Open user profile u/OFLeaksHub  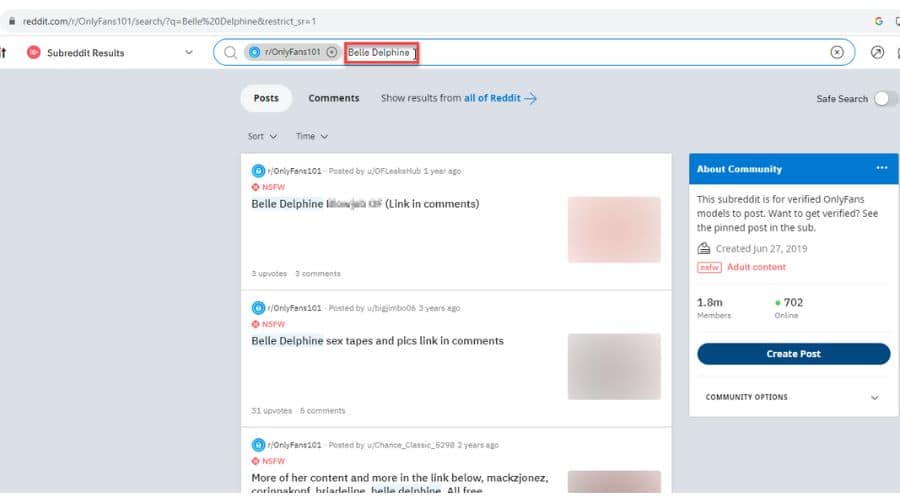pyautogui.click(x=394, y=171)
